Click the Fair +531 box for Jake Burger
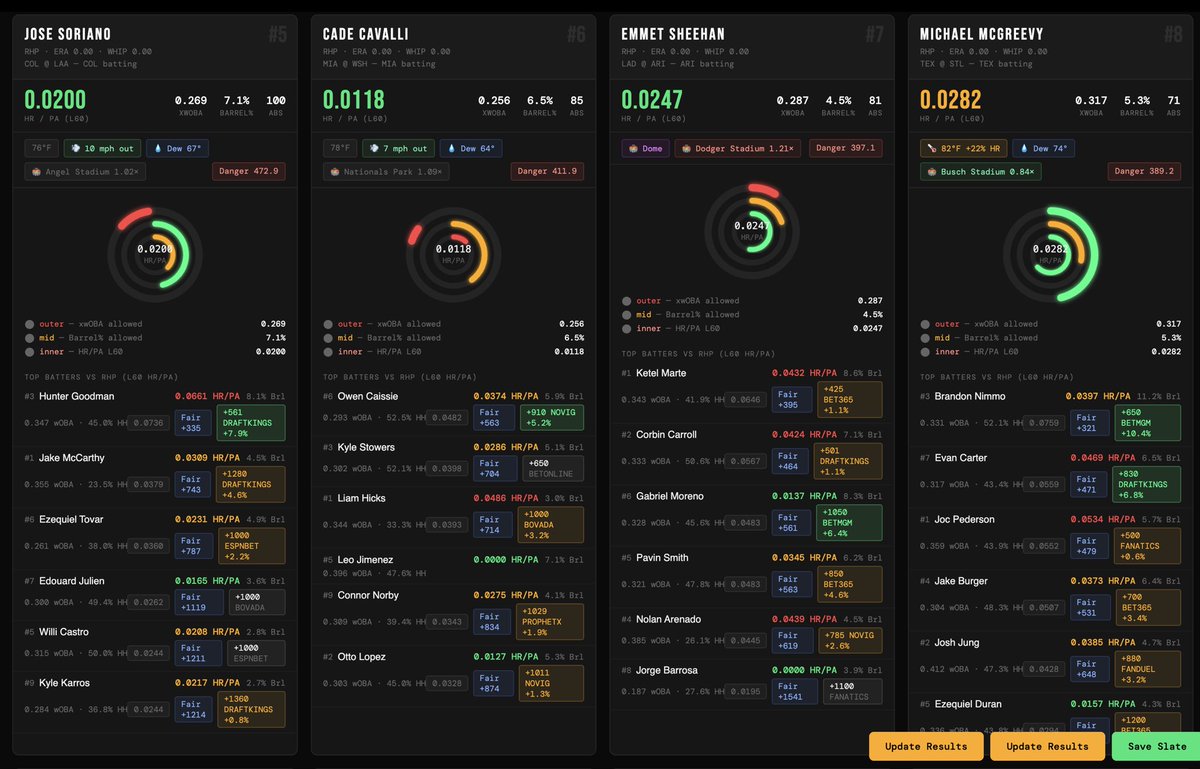Image resolution: width=1200 pixels, height=769 pixels. [1092, 607]
